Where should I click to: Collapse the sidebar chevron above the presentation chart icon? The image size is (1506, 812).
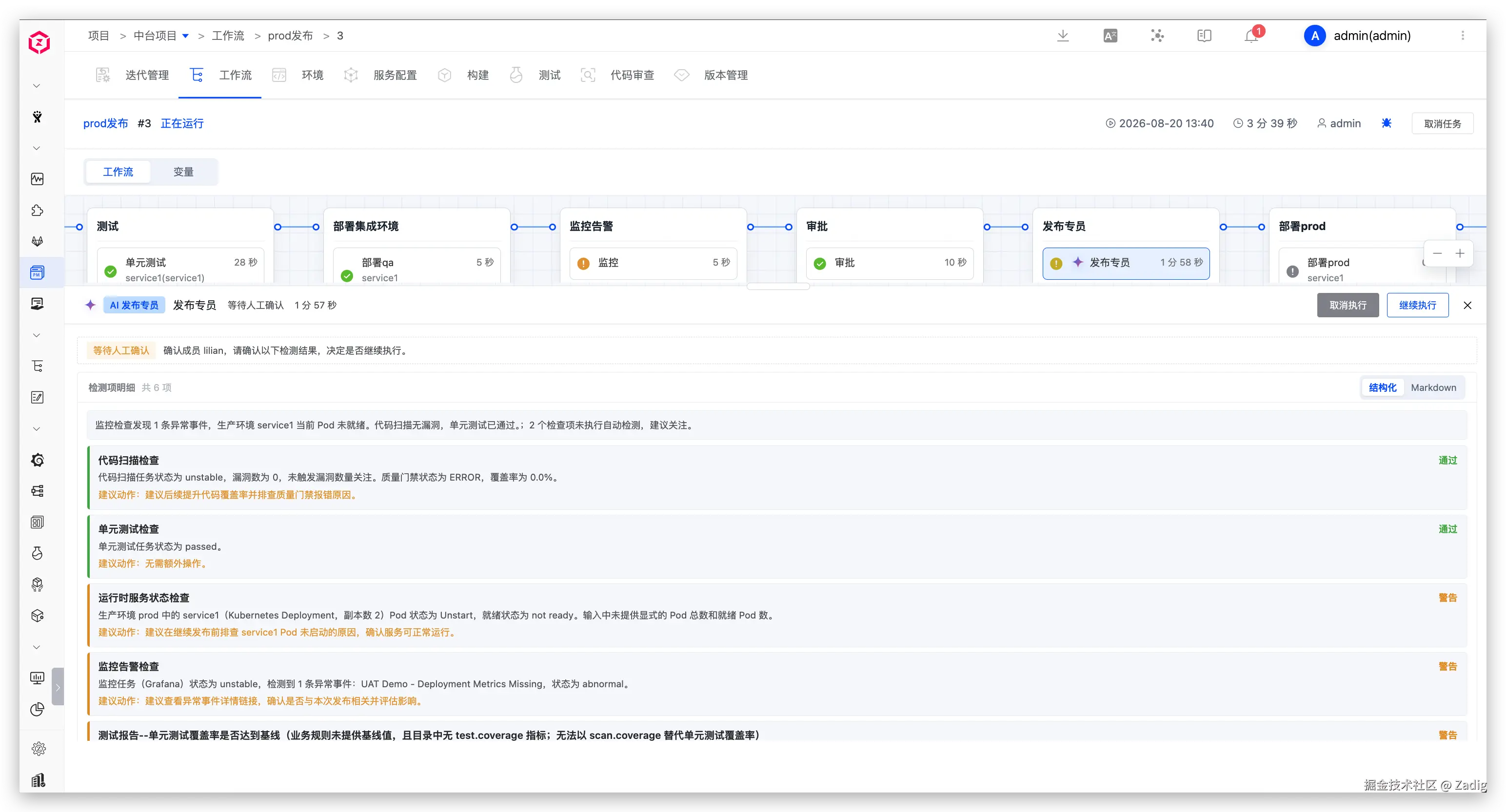tap(37, 647)
